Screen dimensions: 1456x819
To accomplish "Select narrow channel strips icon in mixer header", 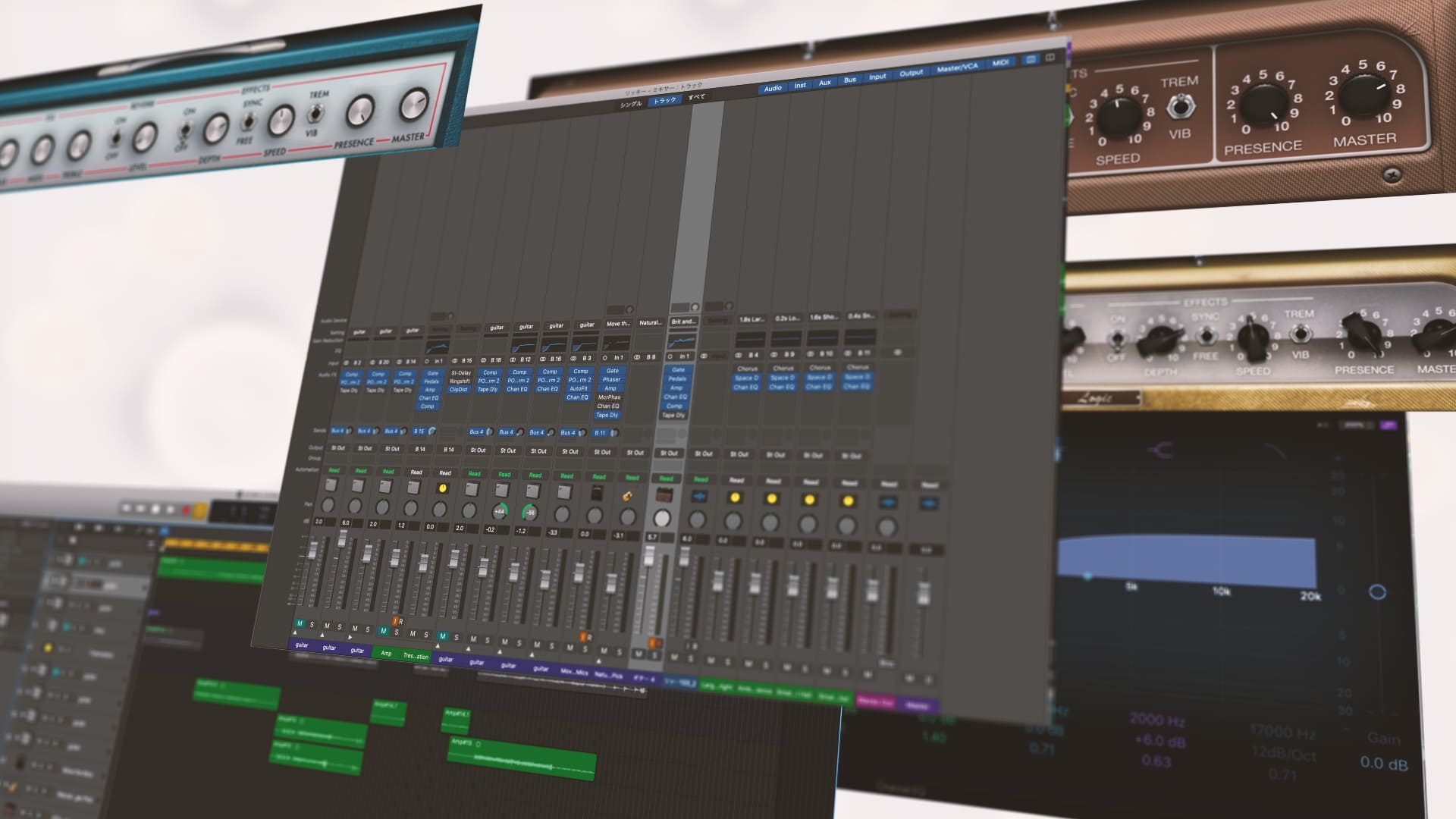I will tap(1031, 59).
